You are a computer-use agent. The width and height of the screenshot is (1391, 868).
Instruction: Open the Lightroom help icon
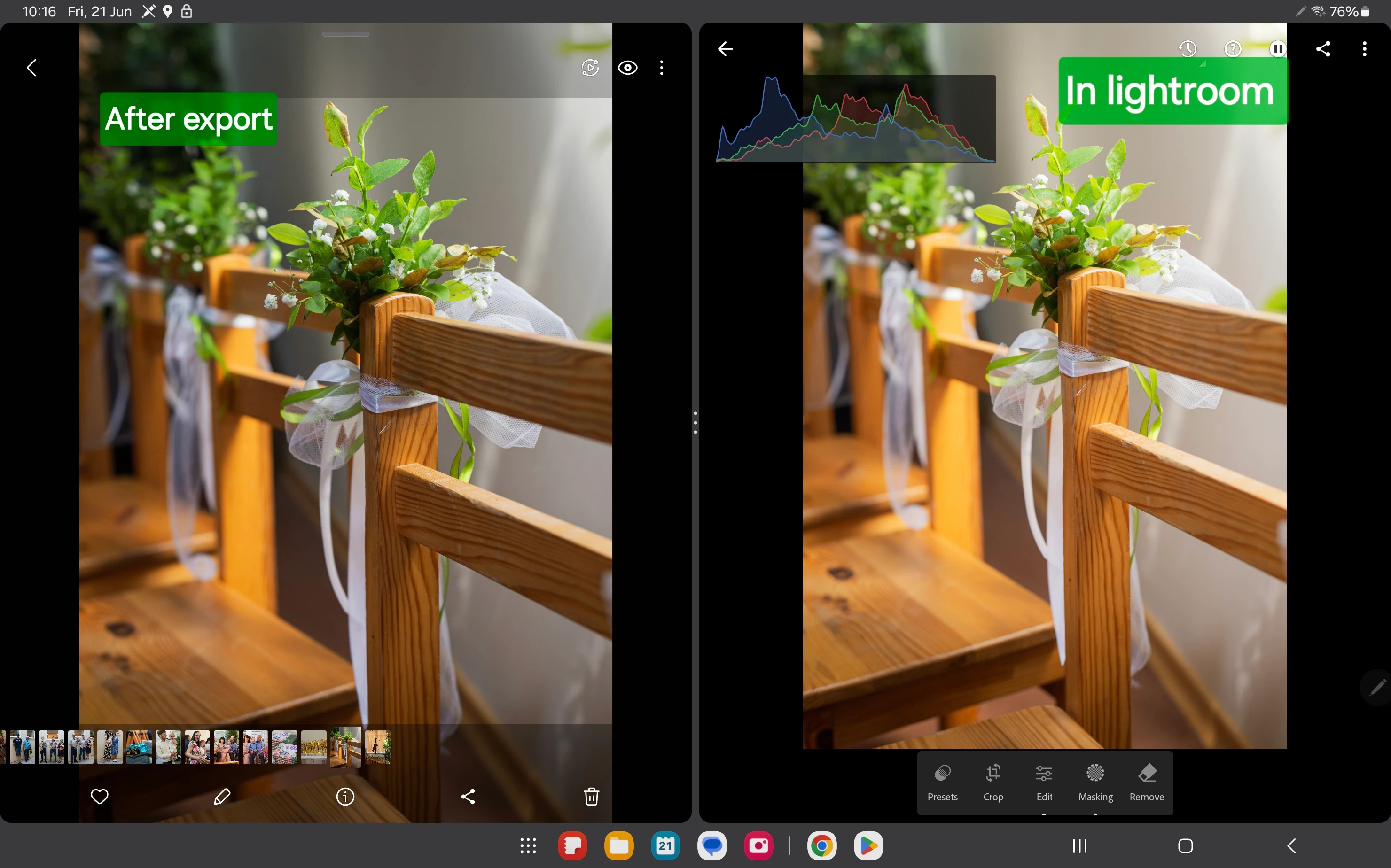(x=1233, y=49)
